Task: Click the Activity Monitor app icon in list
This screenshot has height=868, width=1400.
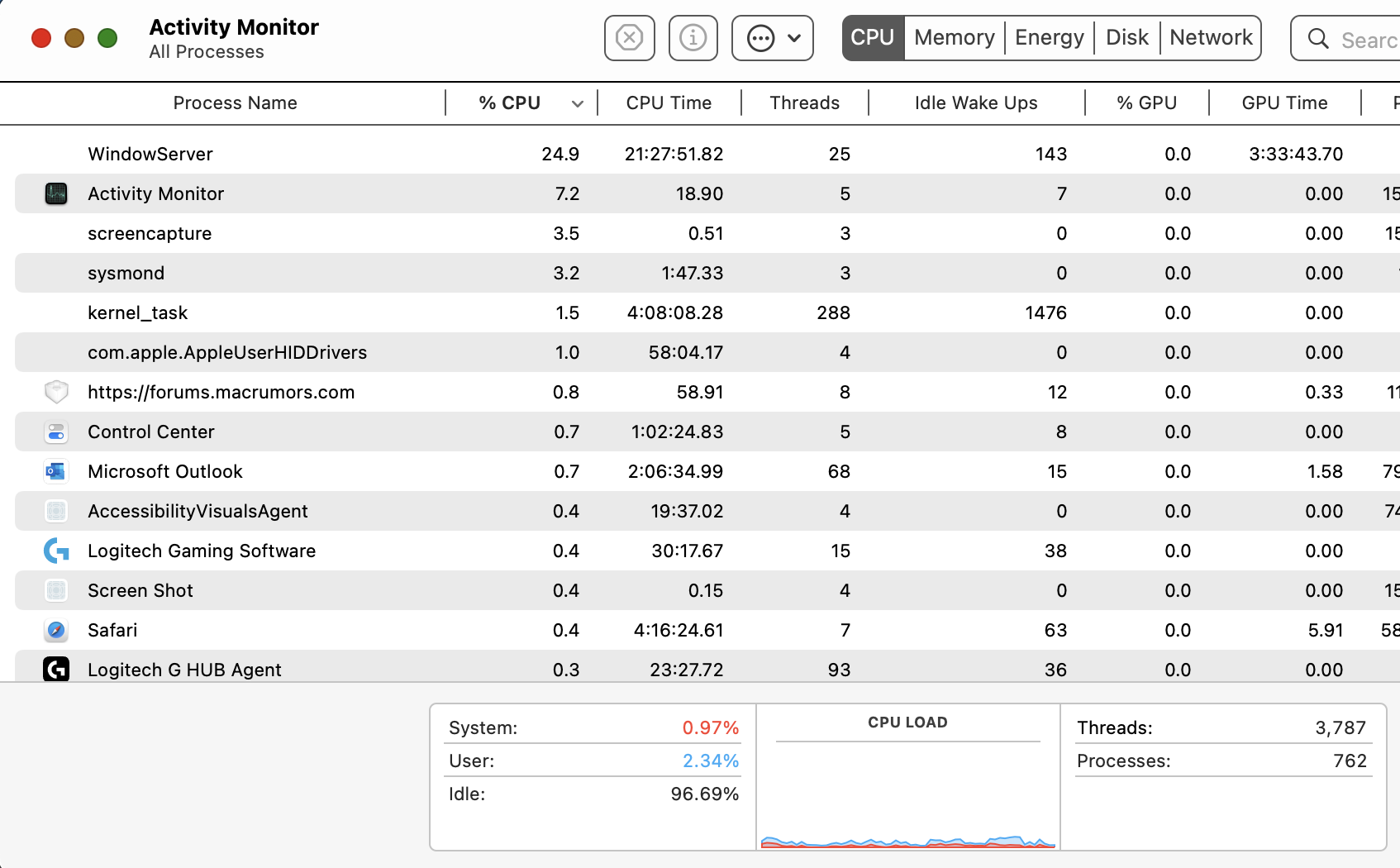Action: [x=56, y=193]
